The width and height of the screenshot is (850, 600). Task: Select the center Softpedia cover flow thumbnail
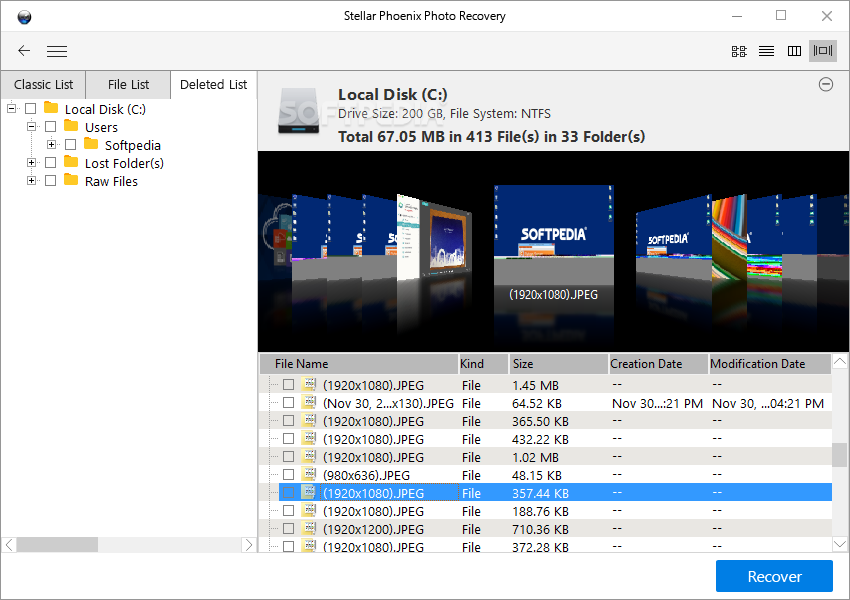click(x=553, y=234)
